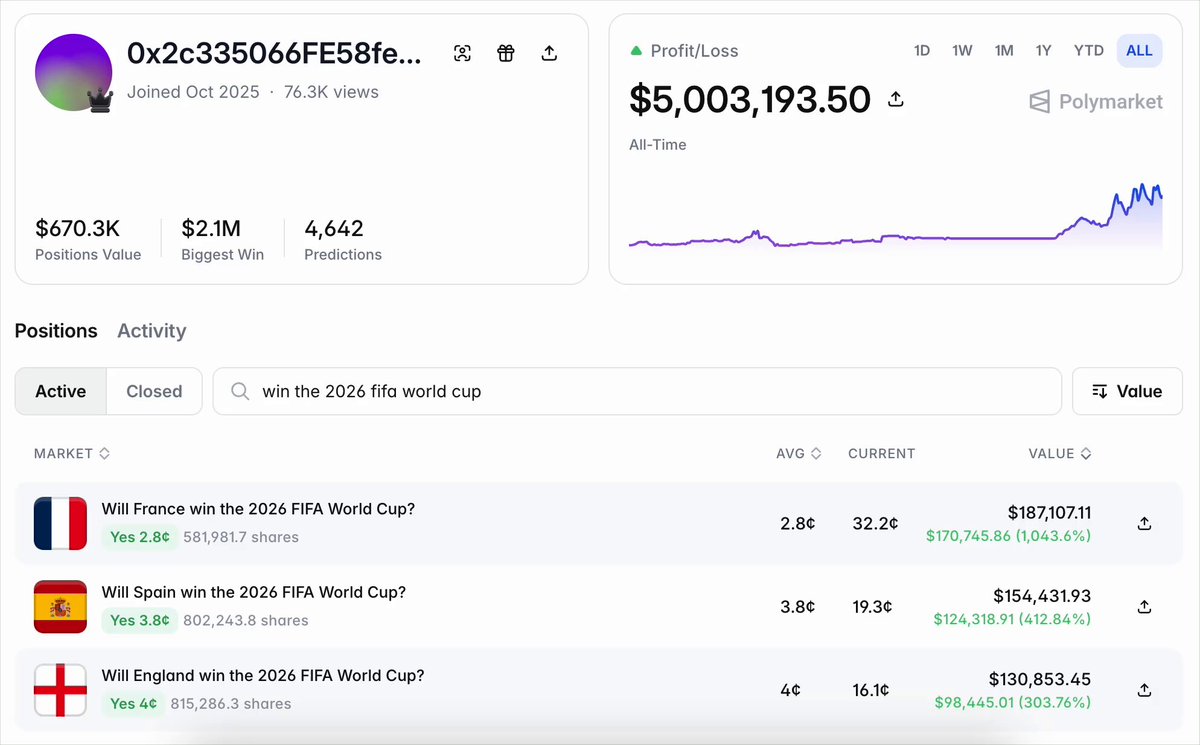Open the Positions tab
The height and width of the screenshot is (745, 1200).
(x=56, y=330)
